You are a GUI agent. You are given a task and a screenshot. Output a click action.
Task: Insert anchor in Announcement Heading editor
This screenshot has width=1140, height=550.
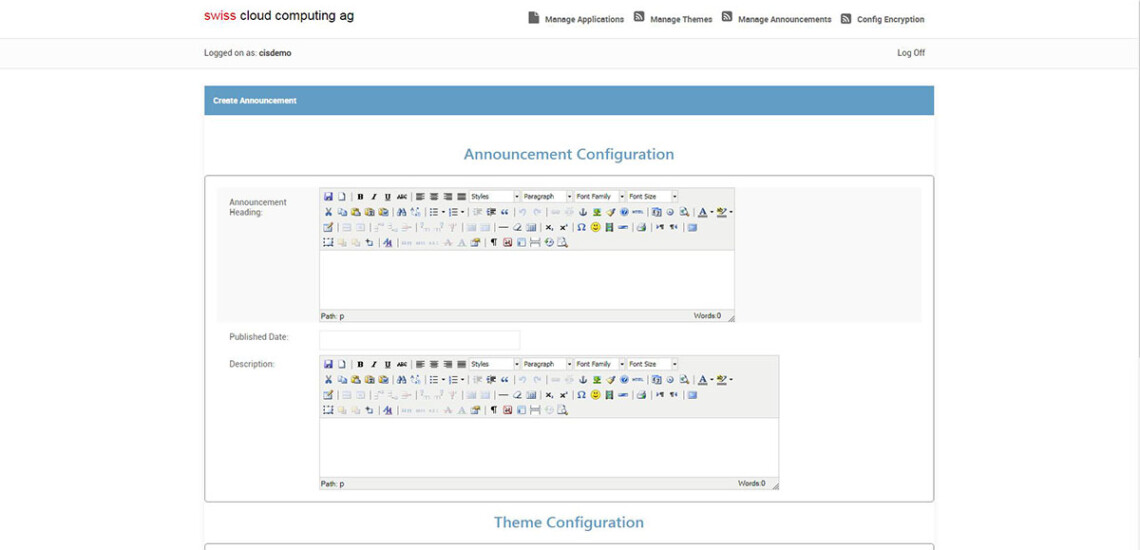(582, 212)
